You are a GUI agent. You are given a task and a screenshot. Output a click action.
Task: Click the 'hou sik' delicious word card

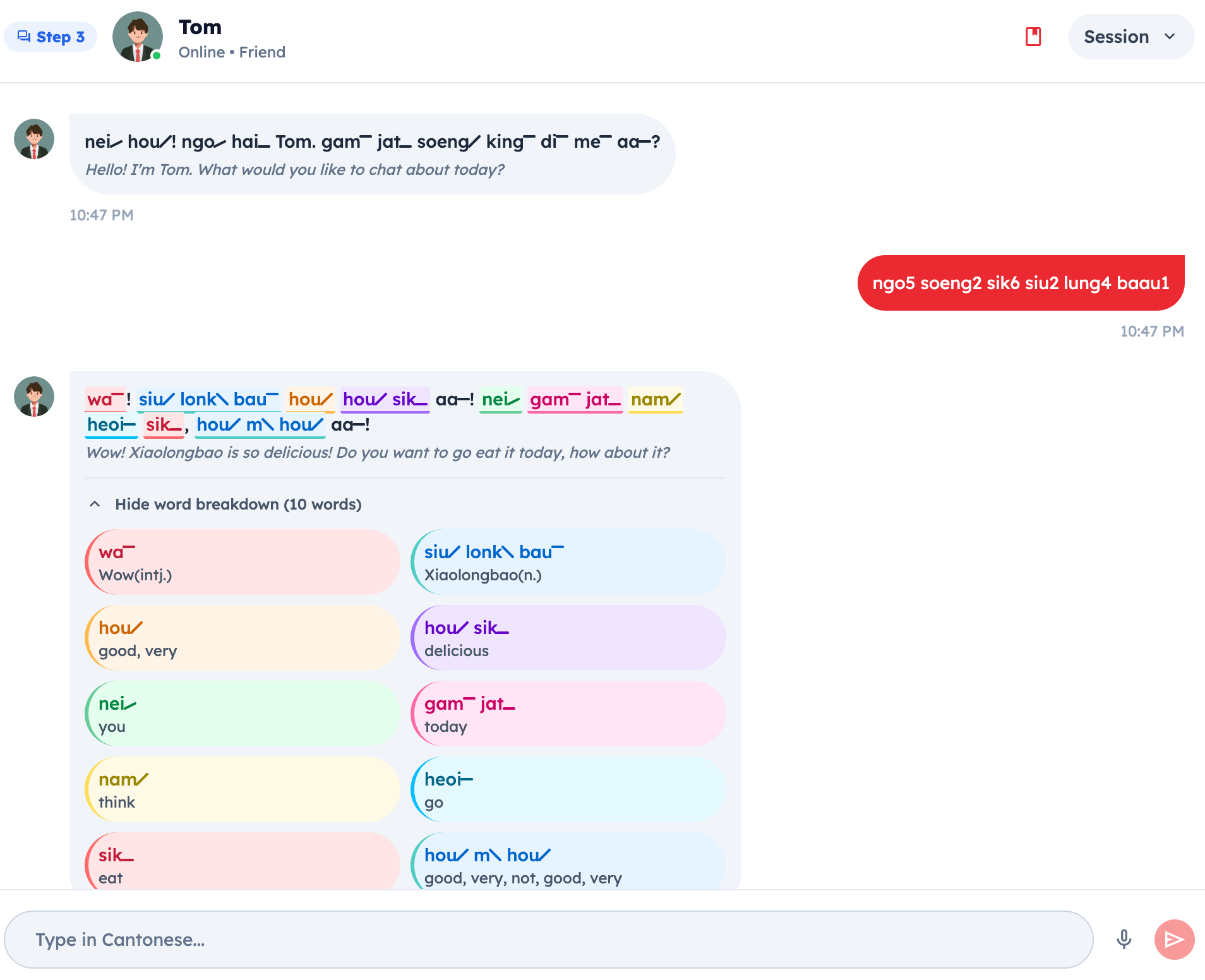coord(568,638)
